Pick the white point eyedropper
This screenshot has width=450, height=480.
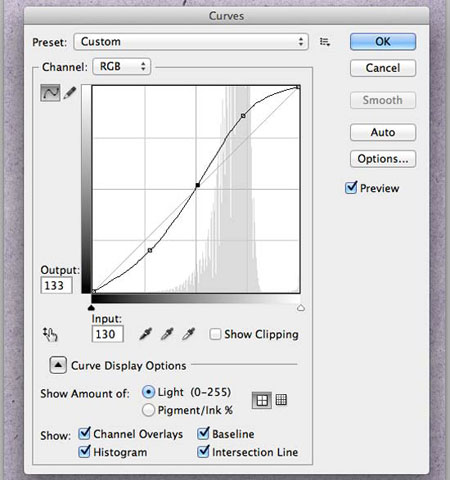[x=189, y=334]
